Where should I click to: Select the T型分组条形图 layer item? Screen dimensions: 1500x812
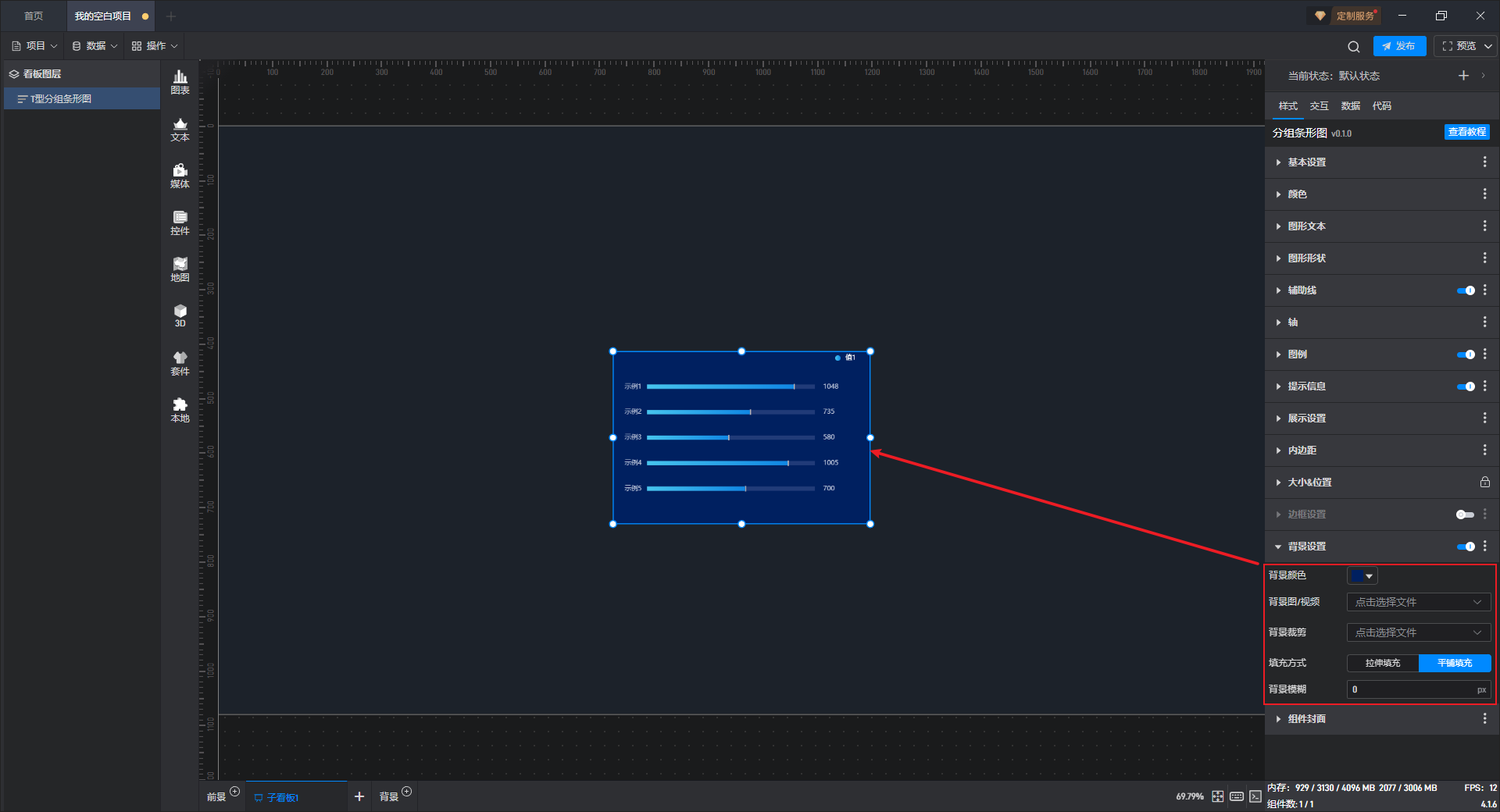[x=82, y=98]
